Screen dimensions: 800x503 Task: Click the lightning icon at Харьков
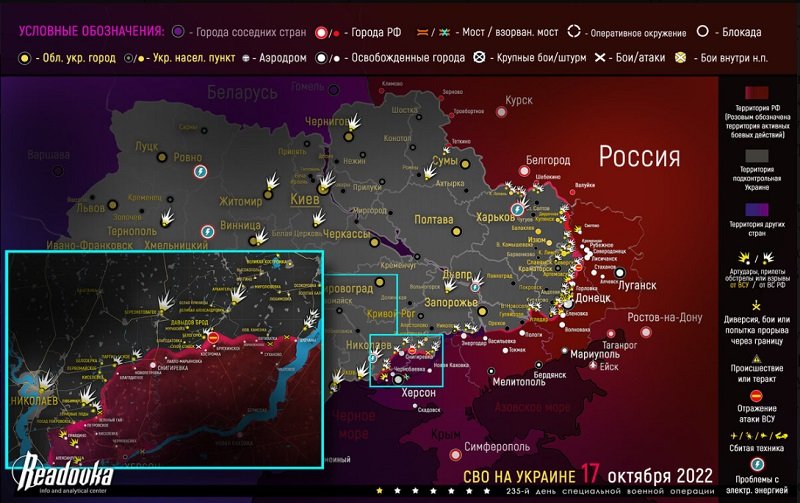click(517, 208)
